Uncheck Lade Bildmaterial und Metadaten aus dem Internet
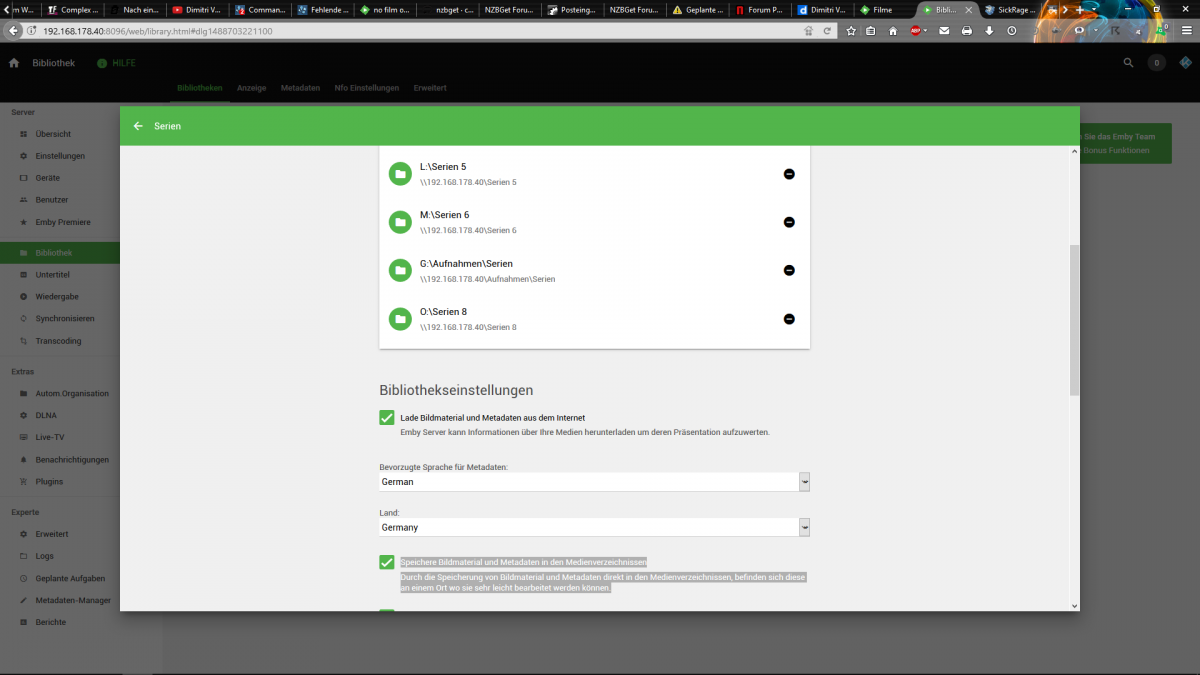This screenshot has width=1200, height=675. point(387,417)
